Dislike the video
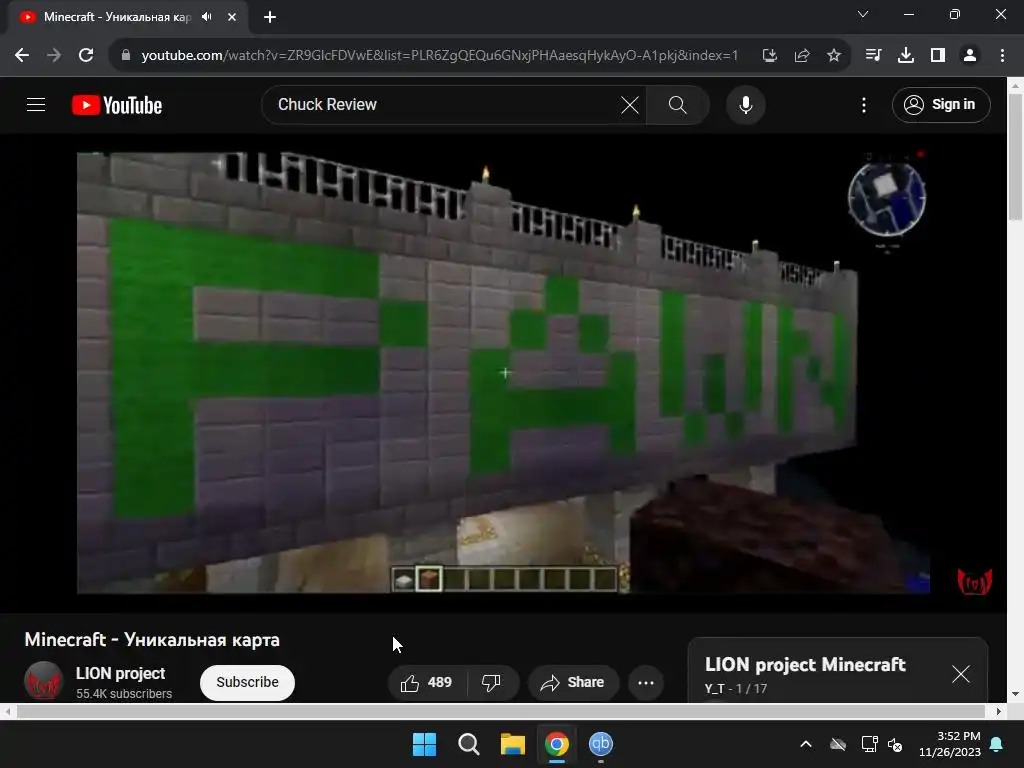The image size is (1024, 768). tap(491, 682)
